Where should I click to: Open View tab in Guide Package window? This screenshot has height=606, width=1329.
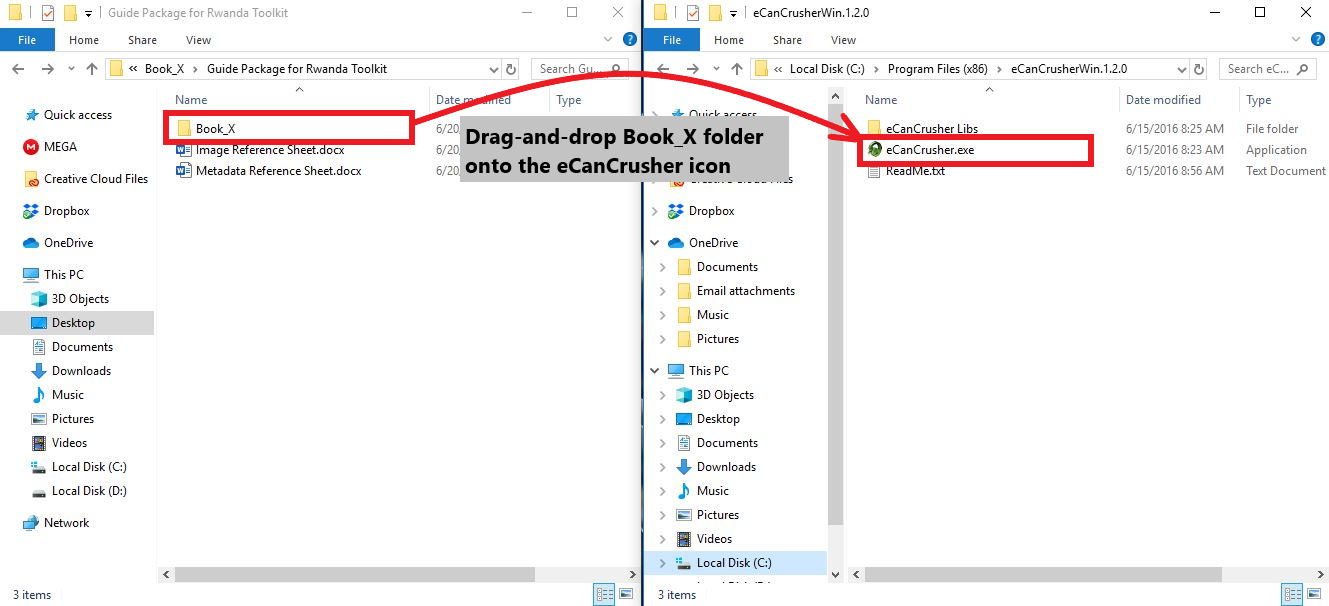click(x=199, y=40)
